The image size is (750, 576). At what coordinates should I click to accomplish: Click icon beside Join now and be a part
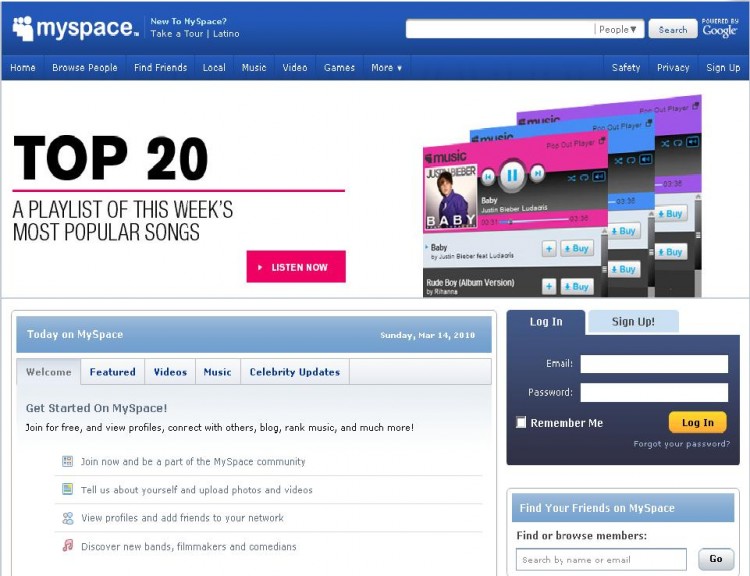point(67,461)
